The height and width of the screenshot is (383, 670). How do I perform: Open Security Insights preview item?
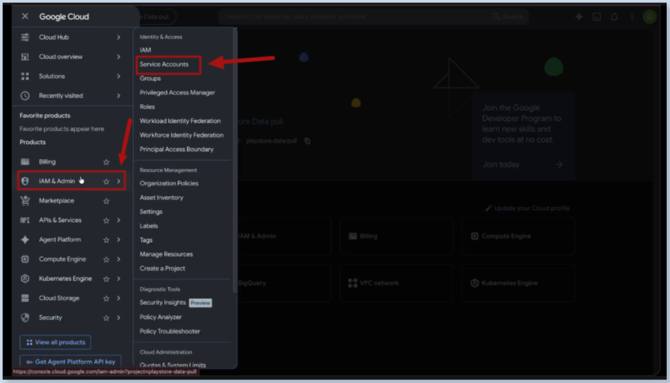[176, 303]
